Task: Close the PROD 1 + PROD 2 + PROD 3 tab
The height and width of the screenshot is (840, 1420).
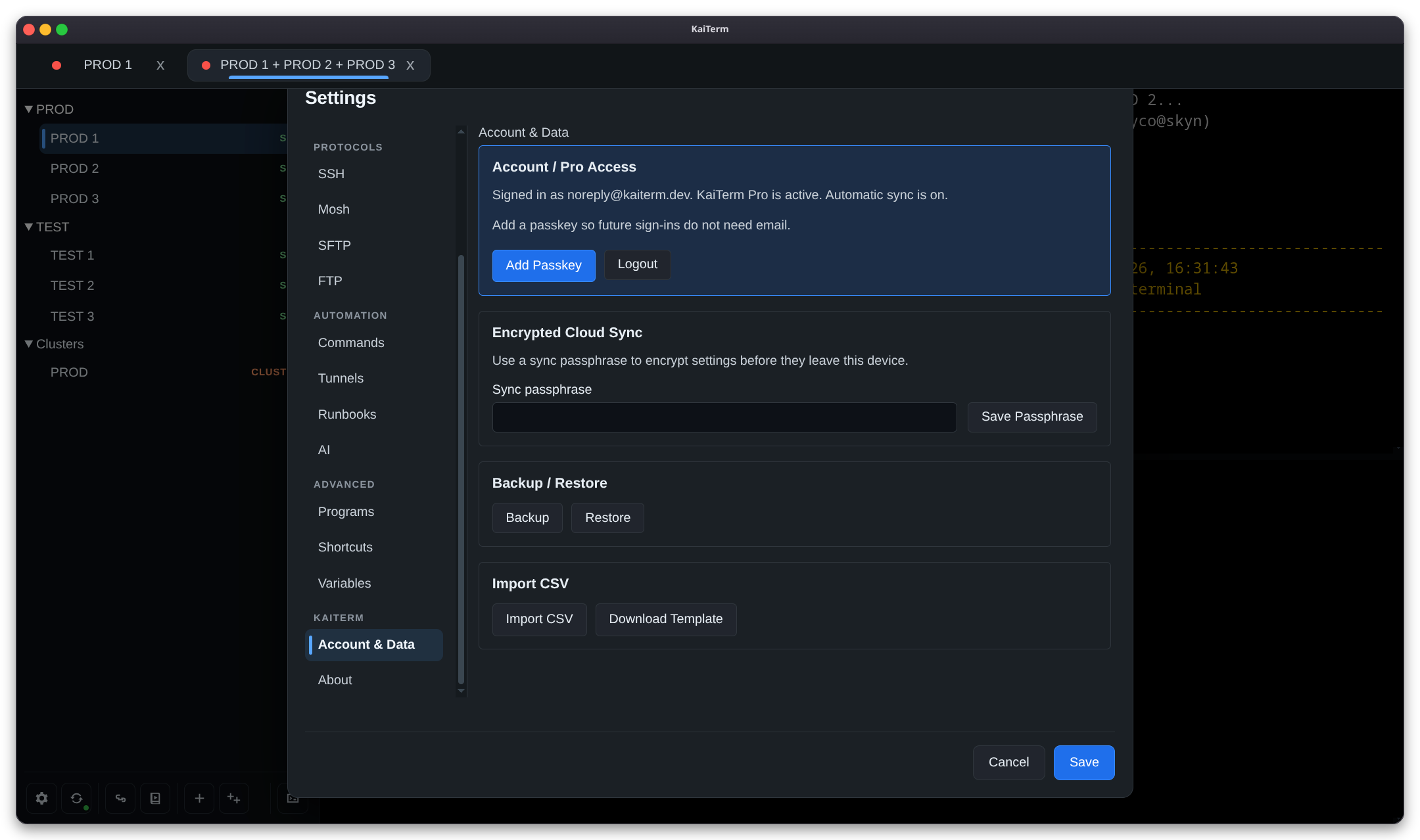Action: pos(410,65)
